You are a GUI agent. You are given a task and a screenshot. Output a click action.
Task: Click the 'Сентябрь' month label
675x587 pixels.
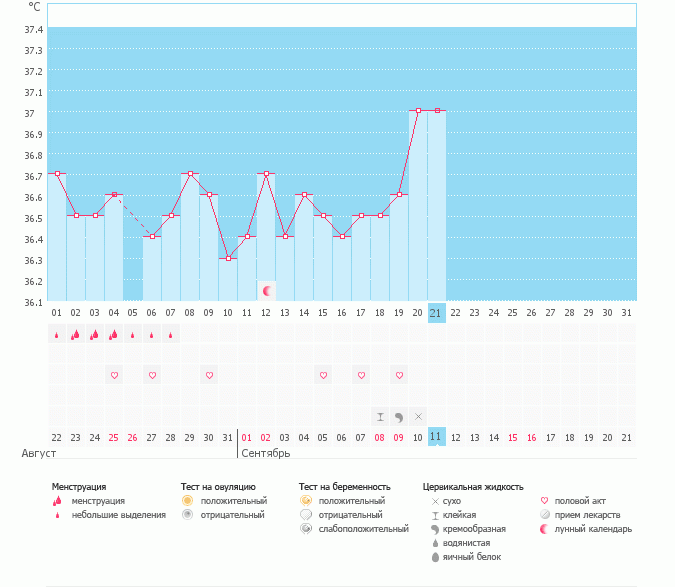tap(265, 453)
